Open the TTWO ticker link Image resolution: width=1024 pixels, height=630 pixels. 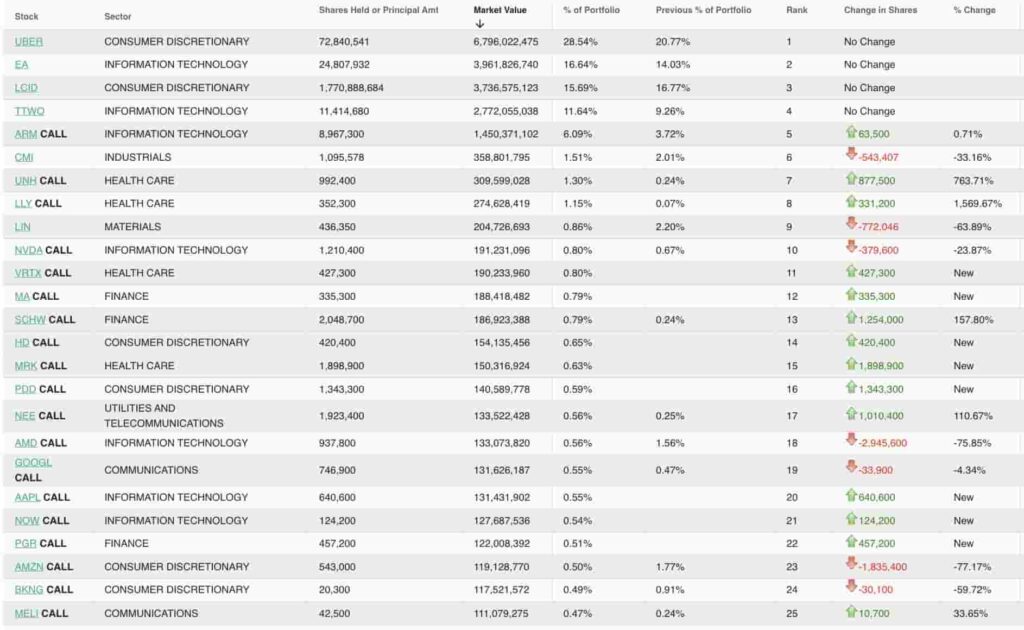29,111
